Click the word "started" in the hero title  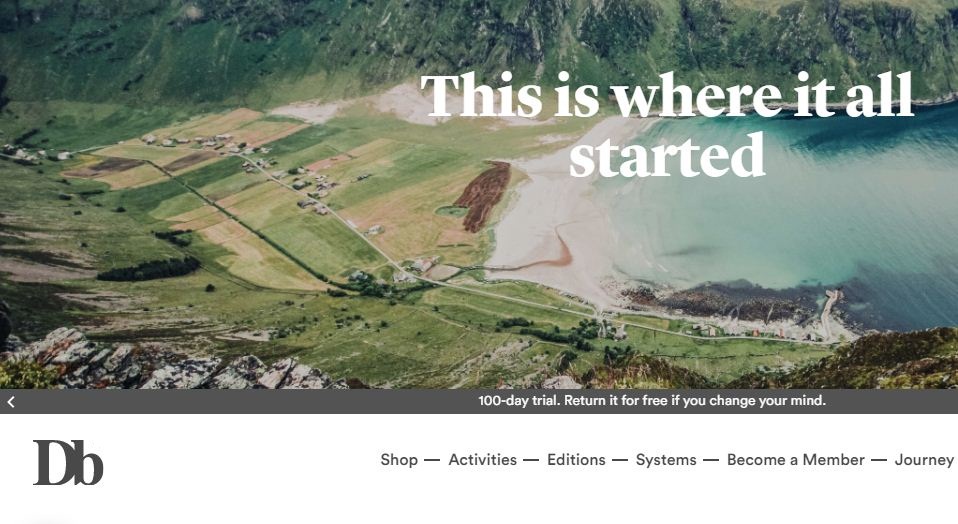click(x=667, y=156)
